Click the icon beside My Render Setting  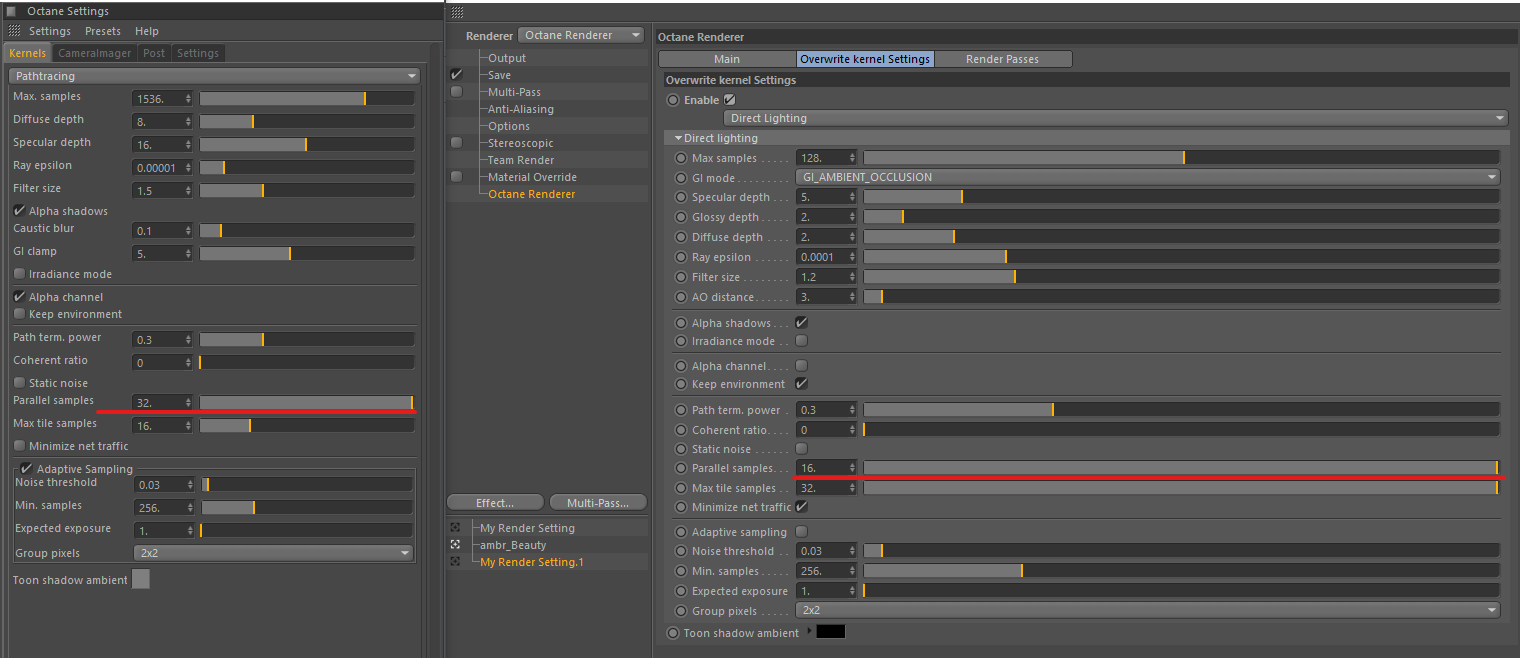(x=456, y=528)
